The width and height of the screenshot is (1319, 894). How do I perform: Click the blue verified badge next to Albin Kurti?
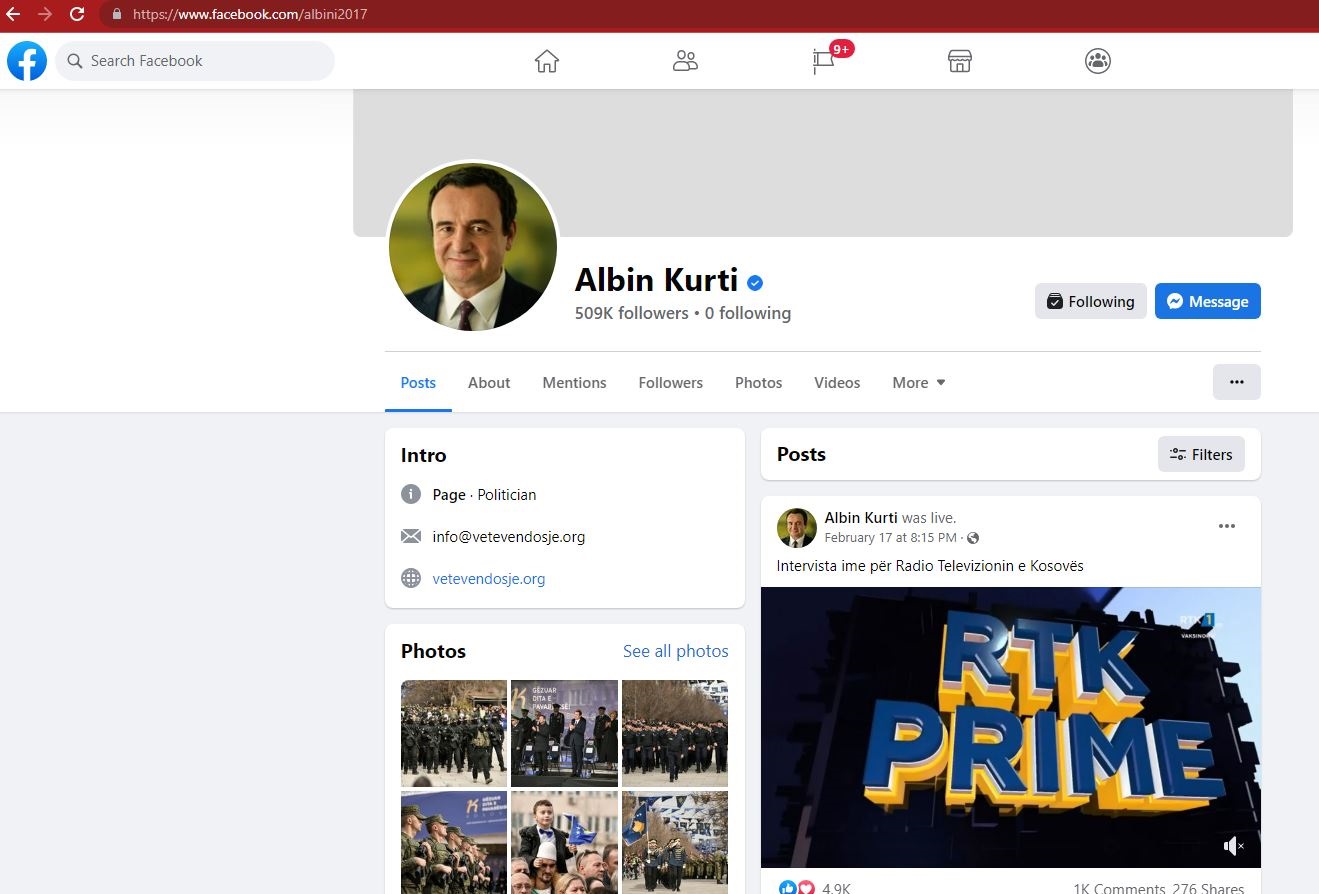click(x=755, y=283)
